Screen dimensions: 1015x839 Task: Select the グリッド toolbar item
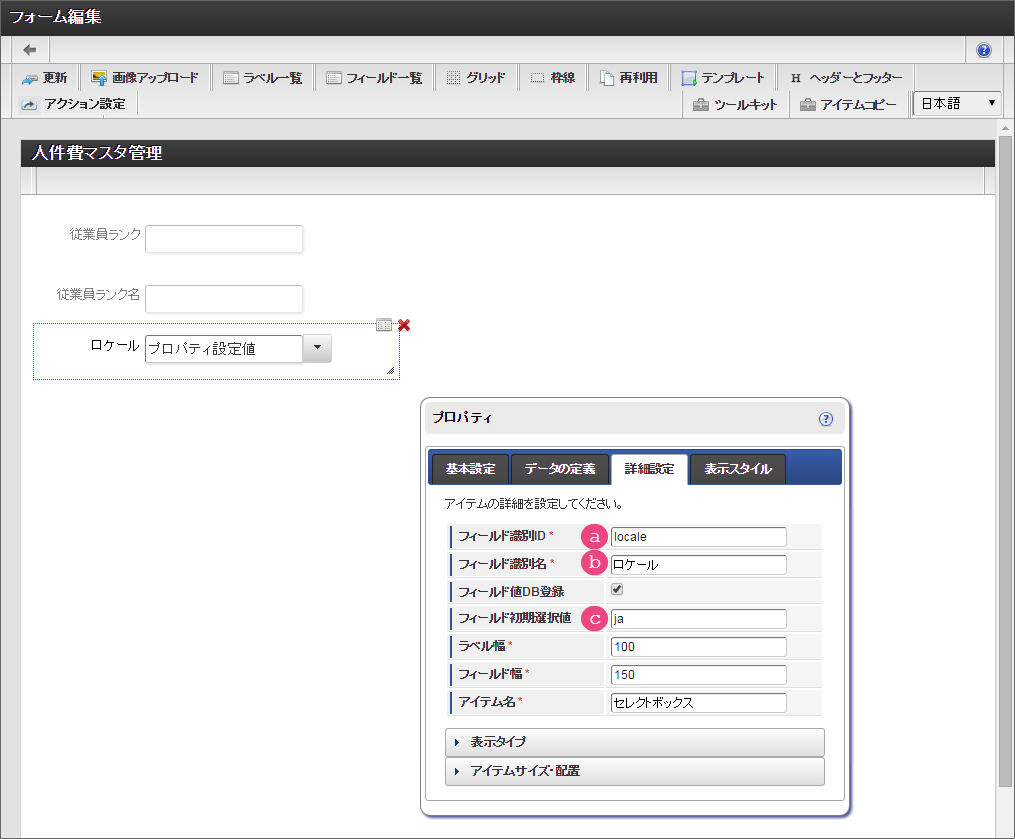click(475, 78)
